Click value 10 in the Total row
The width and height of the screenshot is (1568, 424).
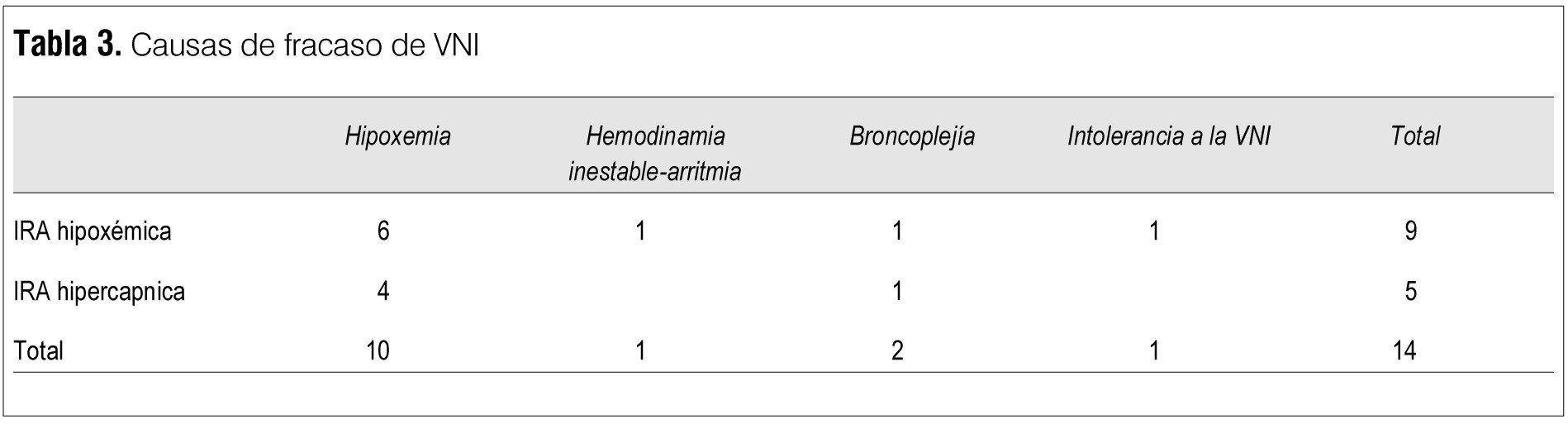(x=378, y=351)
